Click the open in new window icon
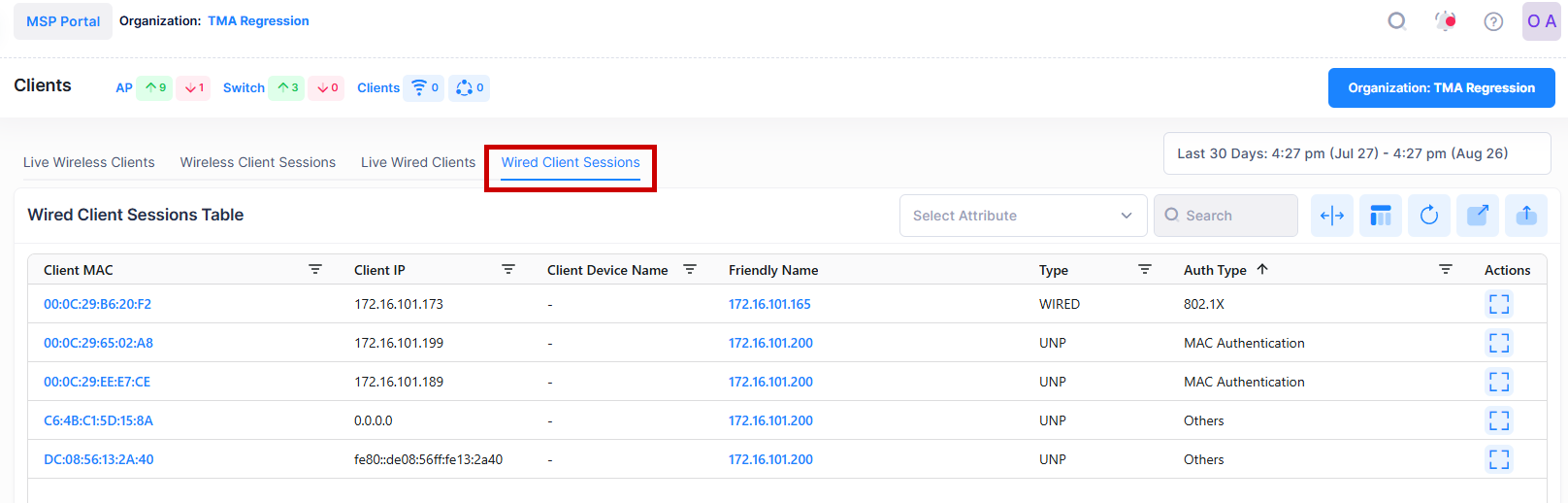1568x503 pixels. pos(1477,216)
